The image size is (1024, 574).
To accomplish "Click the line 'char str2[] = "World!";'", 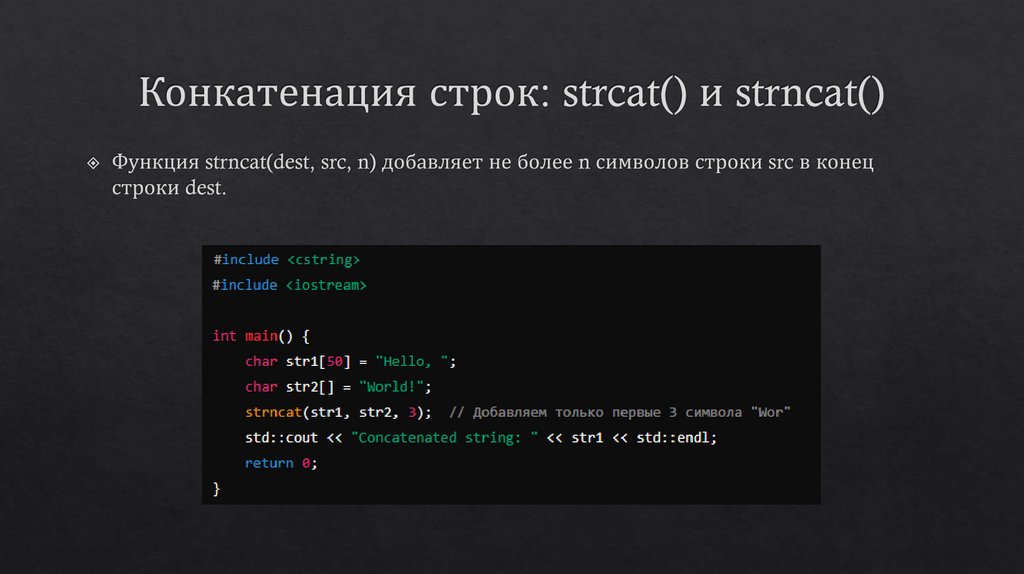I will tap(338, 387).
